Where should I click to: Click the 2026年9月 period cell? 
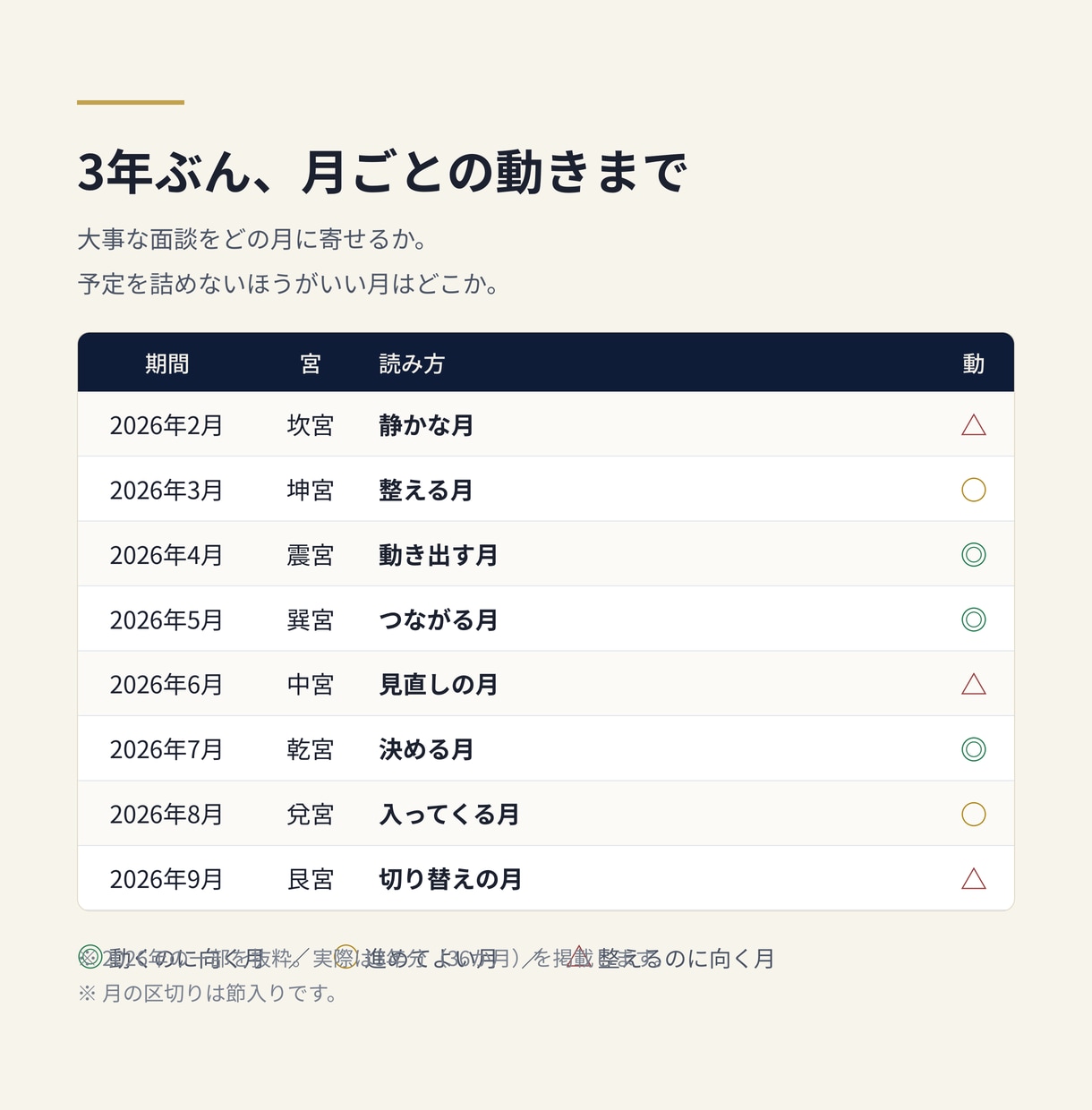click(x=166, y=879)
